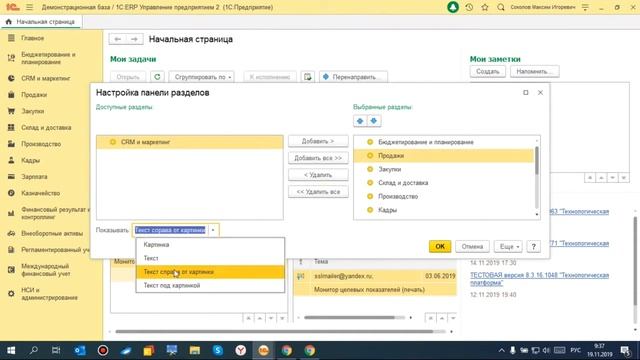Choose Текст под картинкой option

pyautogui.click(x=210, y=285)
